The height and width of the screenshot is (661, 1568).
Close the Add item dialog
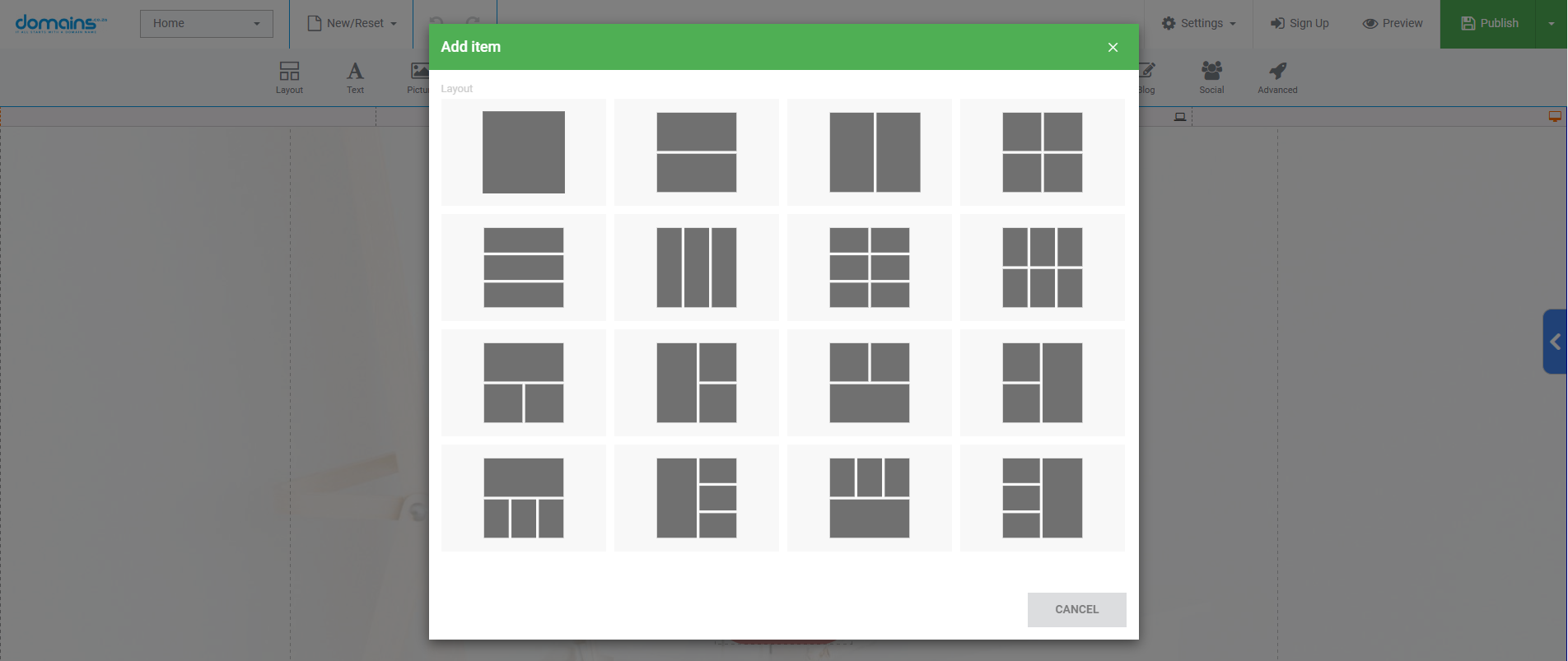click(1113, 47)
